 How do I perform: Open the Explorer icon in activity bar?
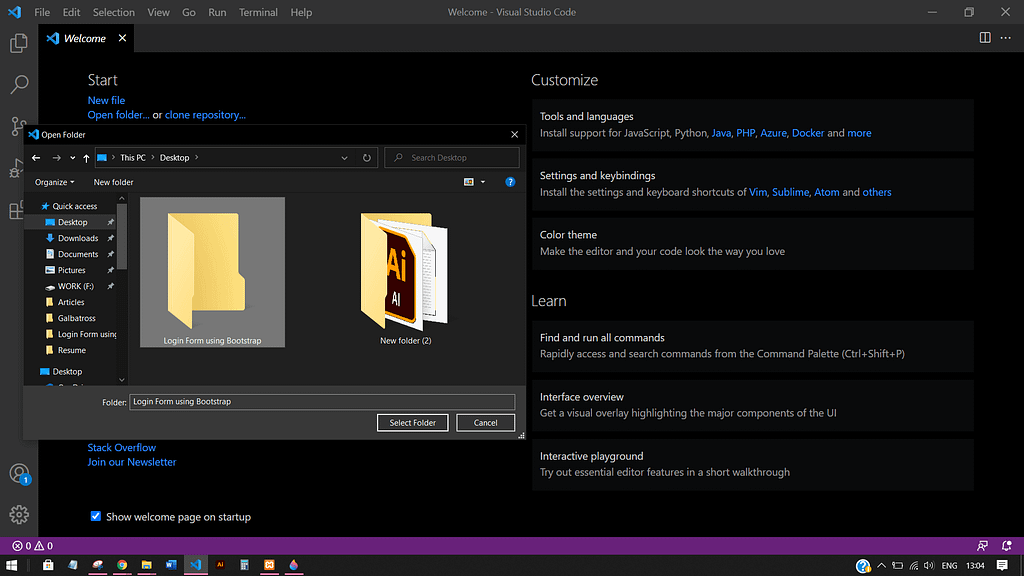point(18,43)
